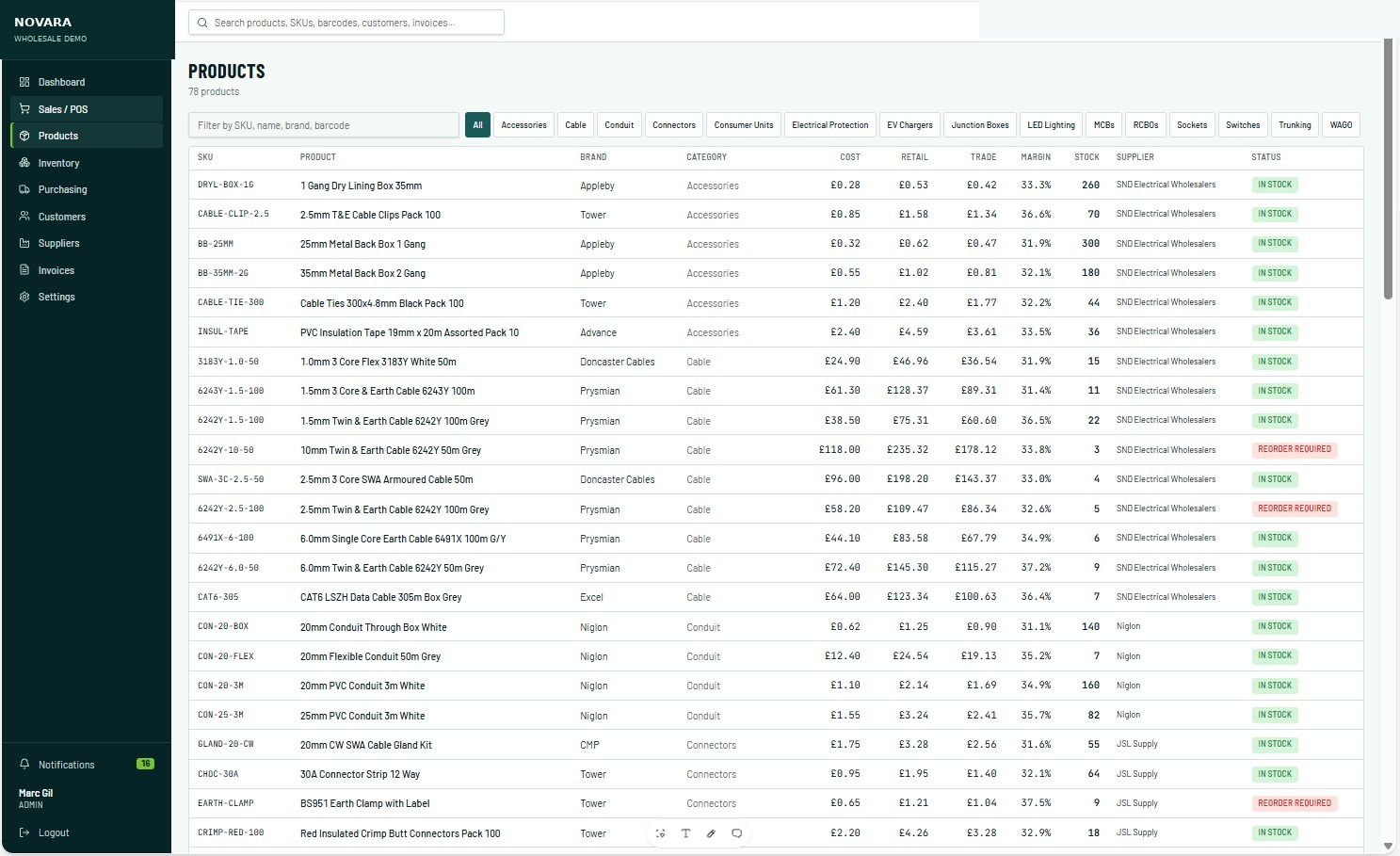
Task: Focus the Filter by SKU input
Action: pyautogui.click(x=324, y=125)
